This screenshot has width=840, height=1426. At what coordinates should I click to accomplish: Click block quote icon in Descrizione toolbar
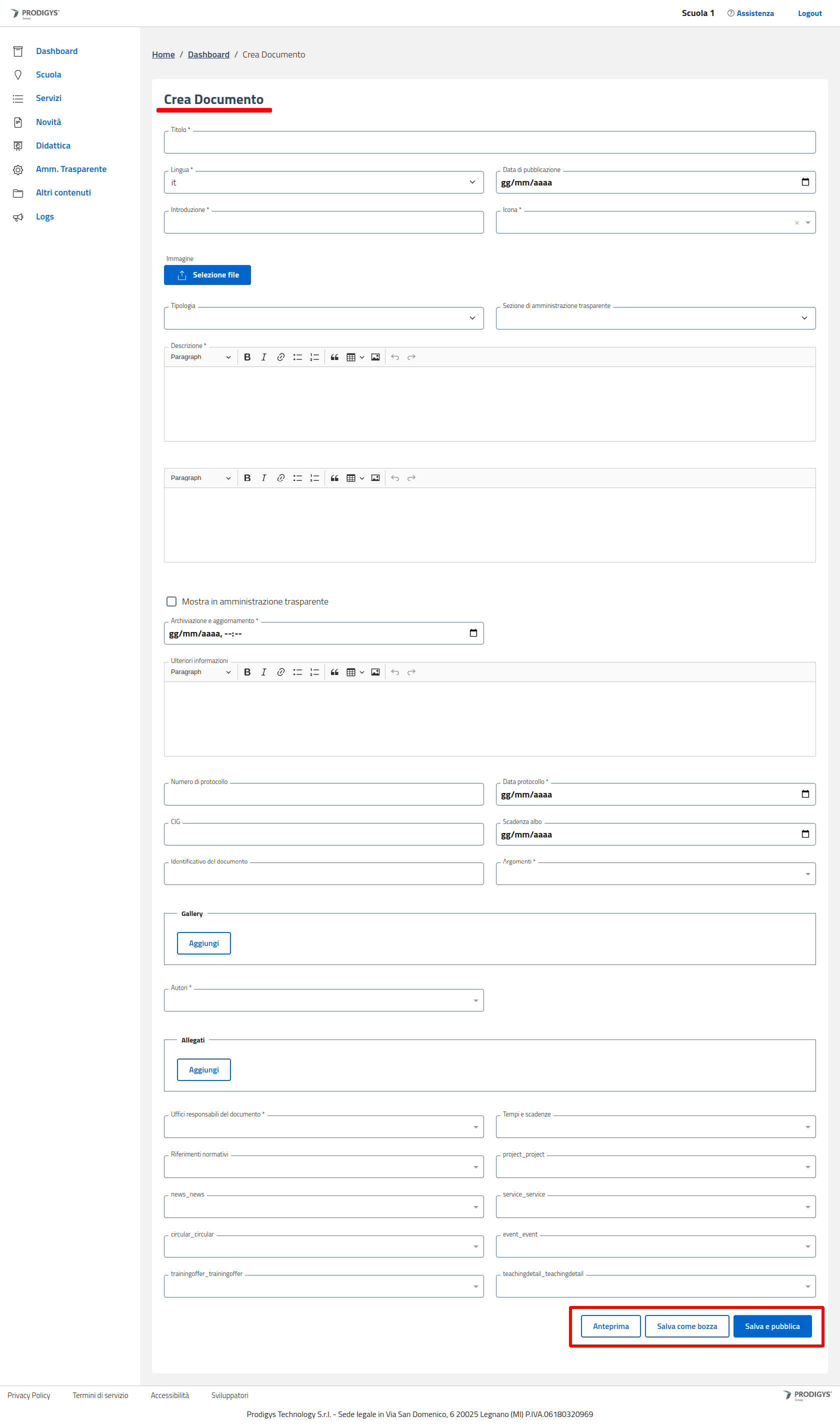point(334,357)
